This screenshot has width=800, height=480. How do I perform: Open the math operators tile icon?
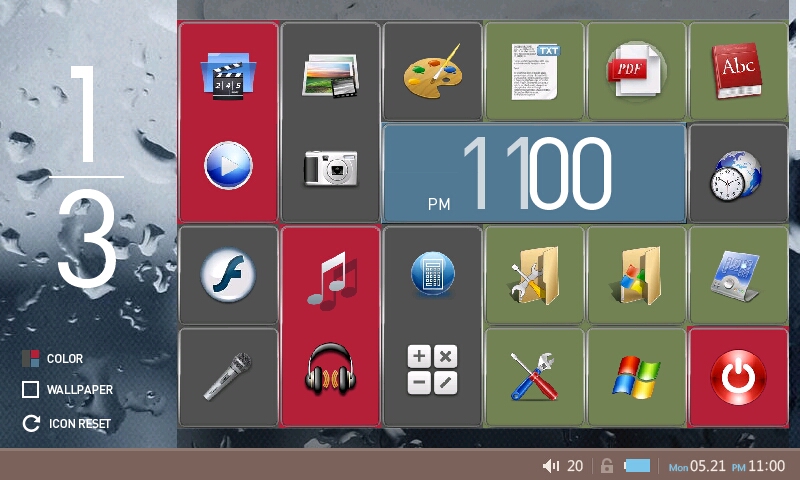click(x=432, y=370)
